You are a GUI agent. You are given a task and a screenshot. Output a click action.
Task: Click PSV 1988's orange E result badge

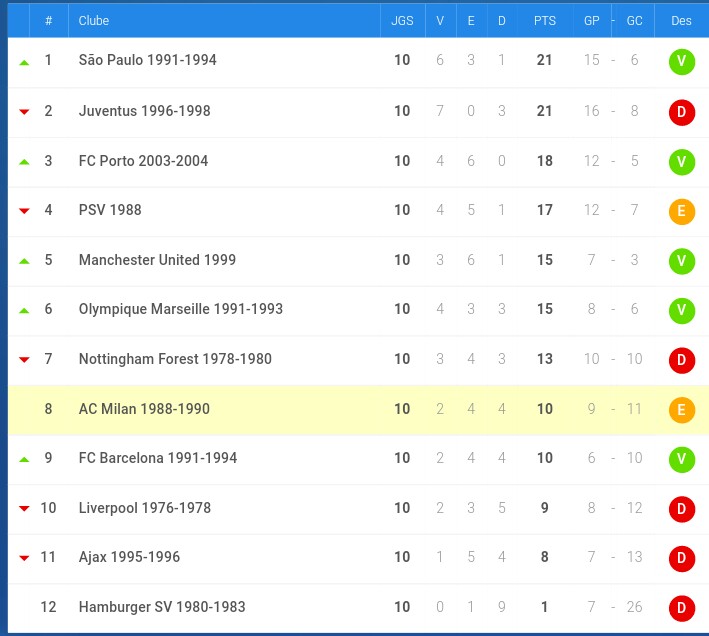pos(681,211)
